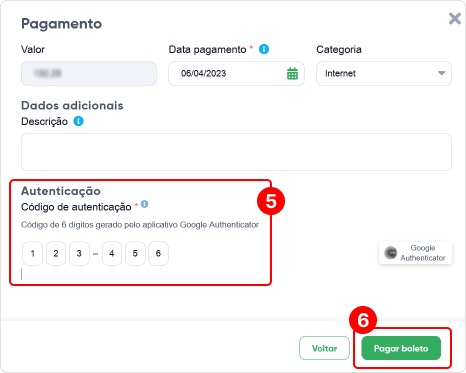
Task: Click the info icon beside Data pagamento
Action: tap(264, 49)
